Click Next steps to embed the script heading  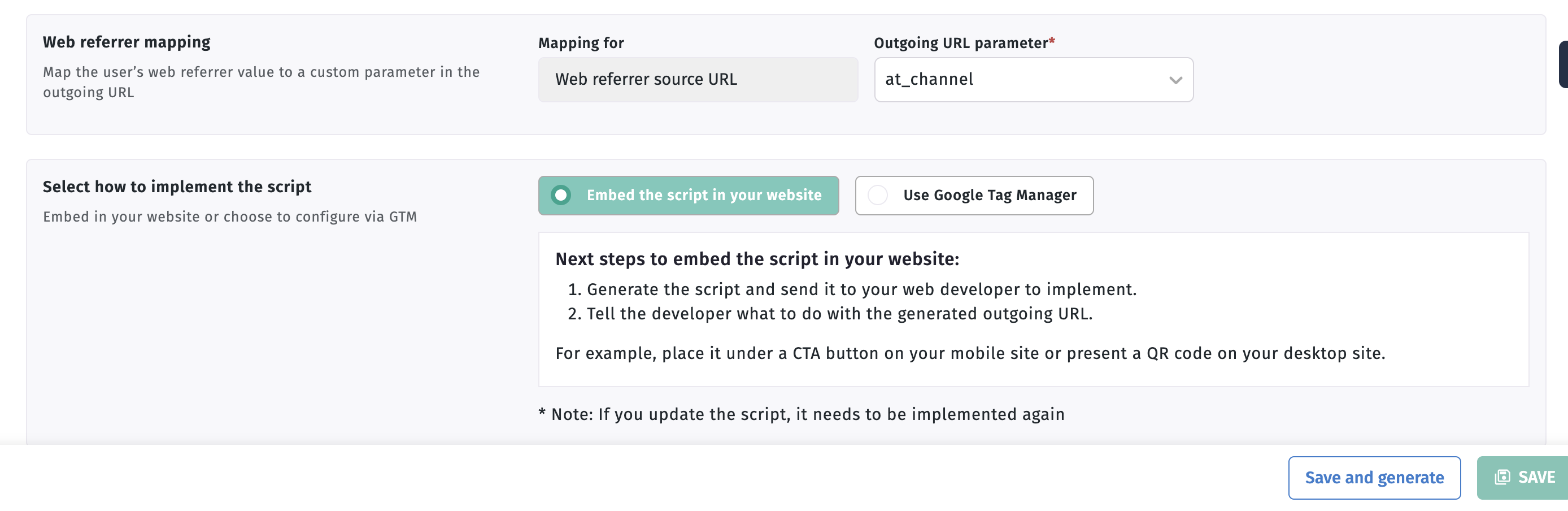[757, 259]
